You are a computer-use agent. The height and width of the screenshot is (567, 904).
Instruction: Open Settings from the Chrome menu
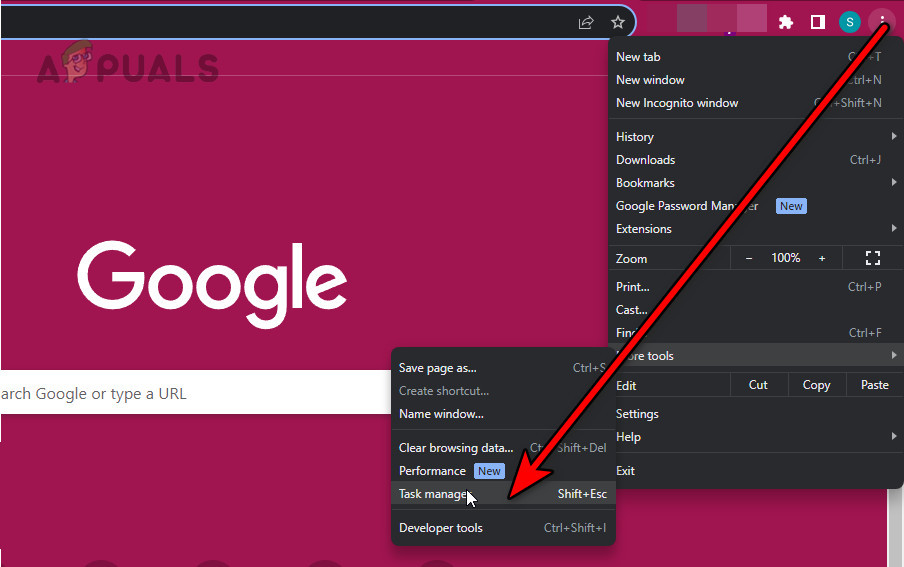pos(756,414)
